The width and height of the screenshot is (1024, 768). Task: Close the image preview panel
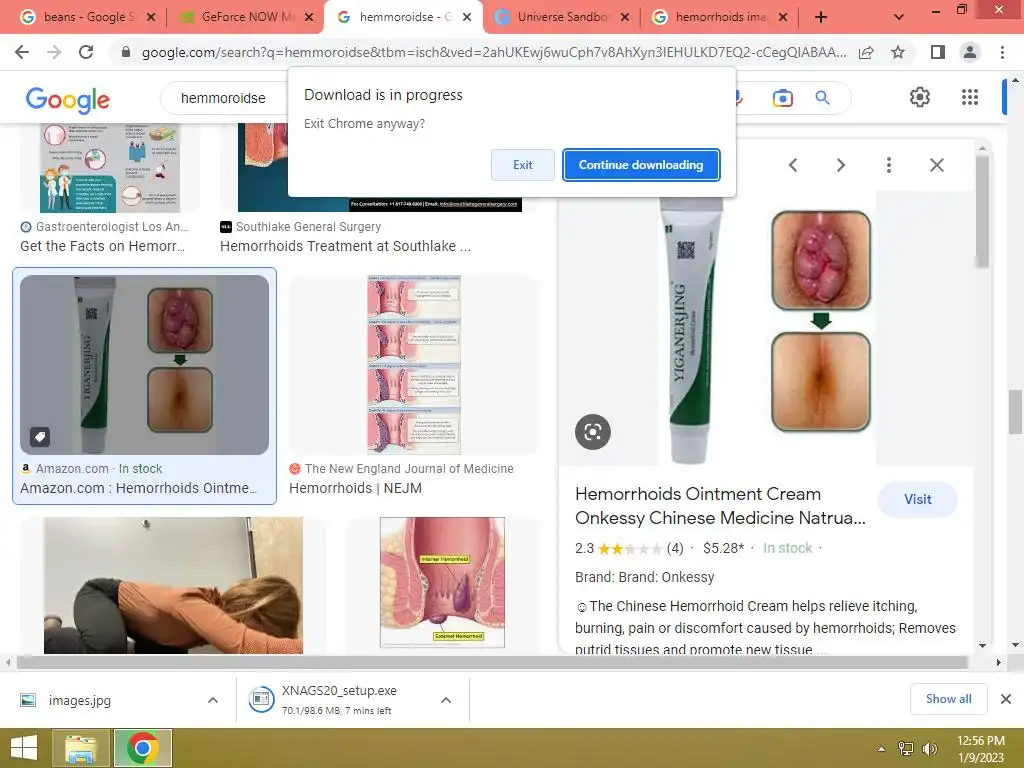[x=936, y=165]
